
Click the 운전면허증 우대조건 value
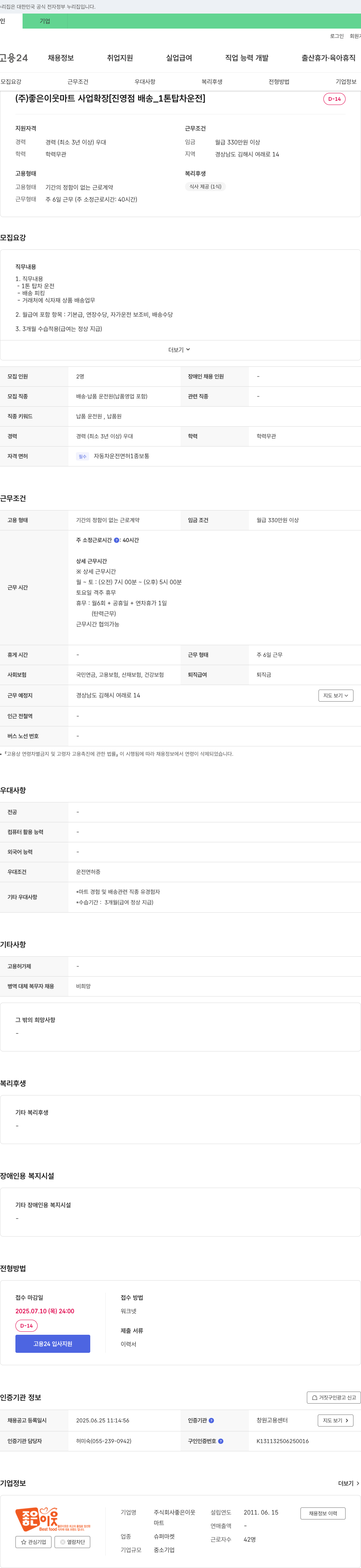coord(88,872)
